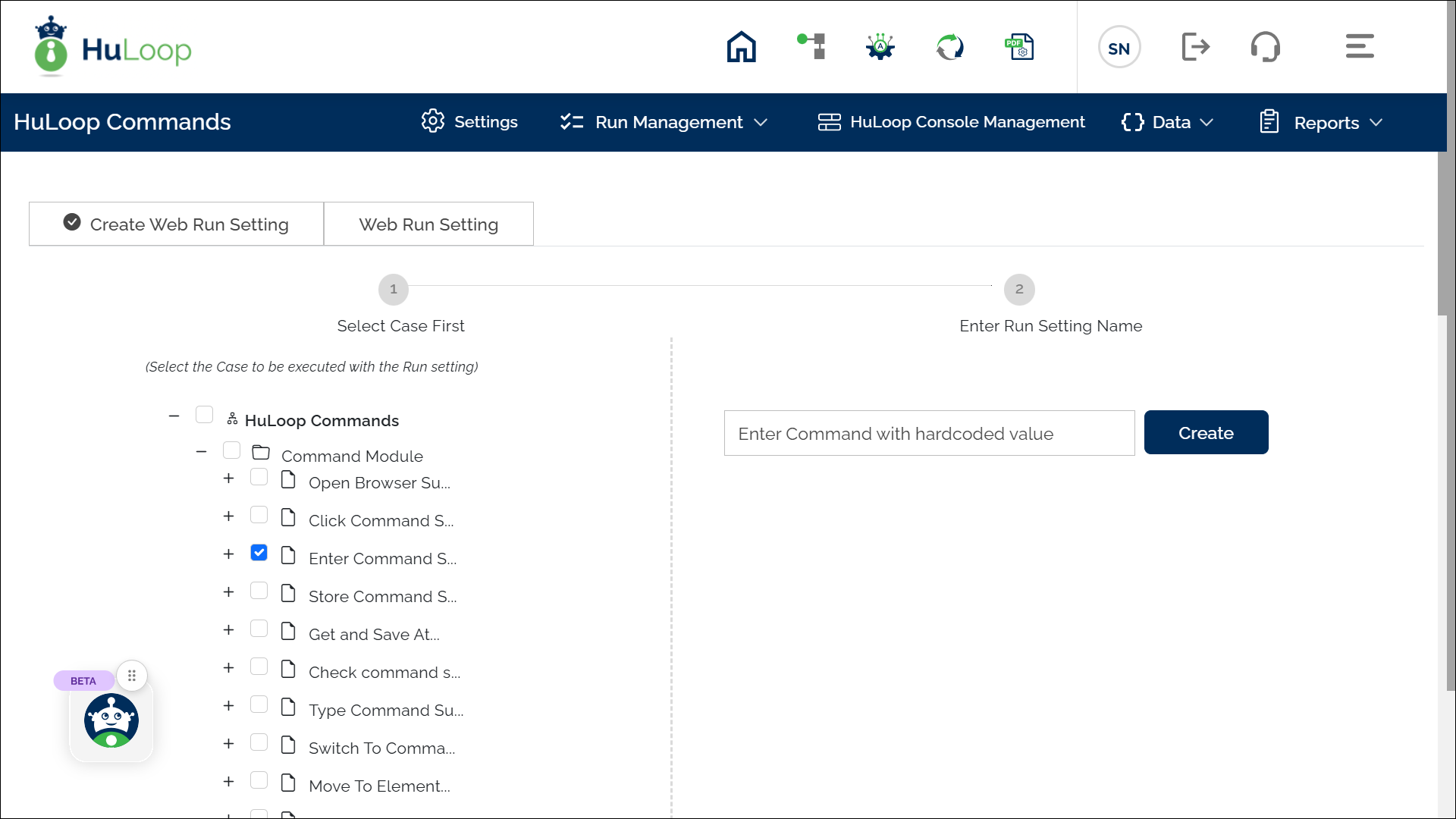Switch to the Web Run Setting tab
The height and width of the screenshot is (819, 1456).
[428, 224]
